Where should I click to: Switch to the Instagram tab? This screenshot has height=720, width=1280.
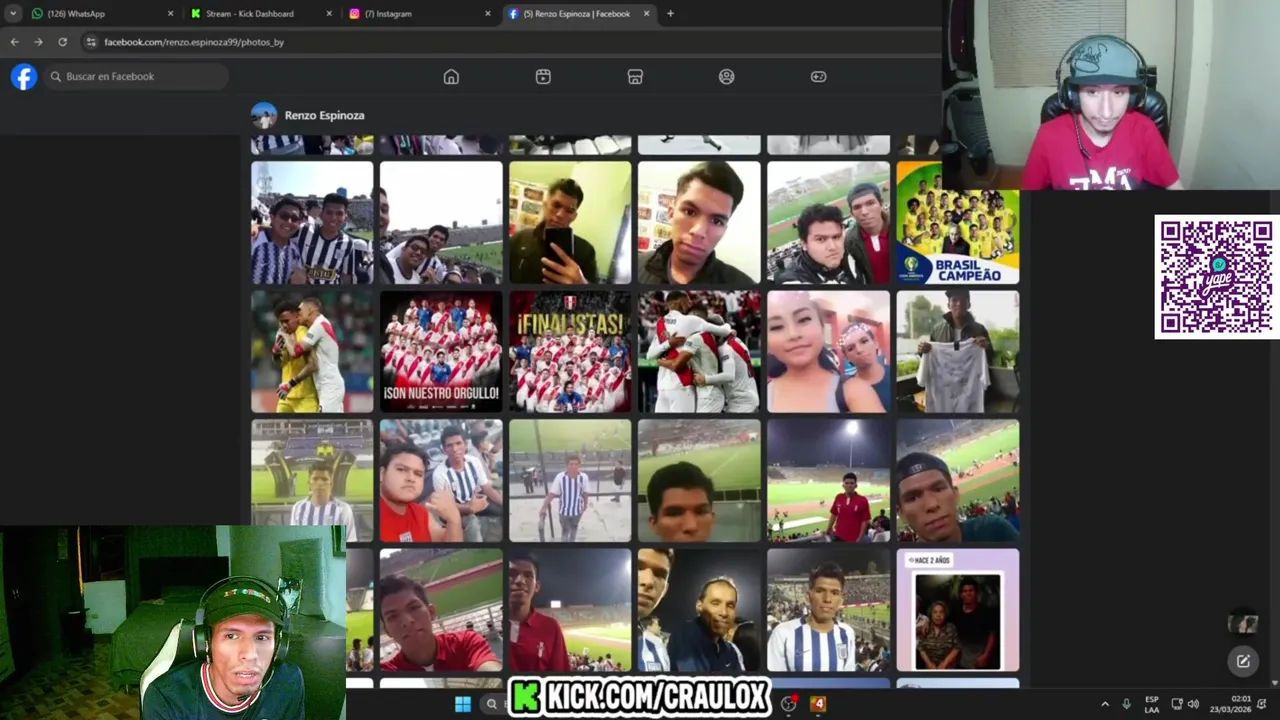coord(418,14)
